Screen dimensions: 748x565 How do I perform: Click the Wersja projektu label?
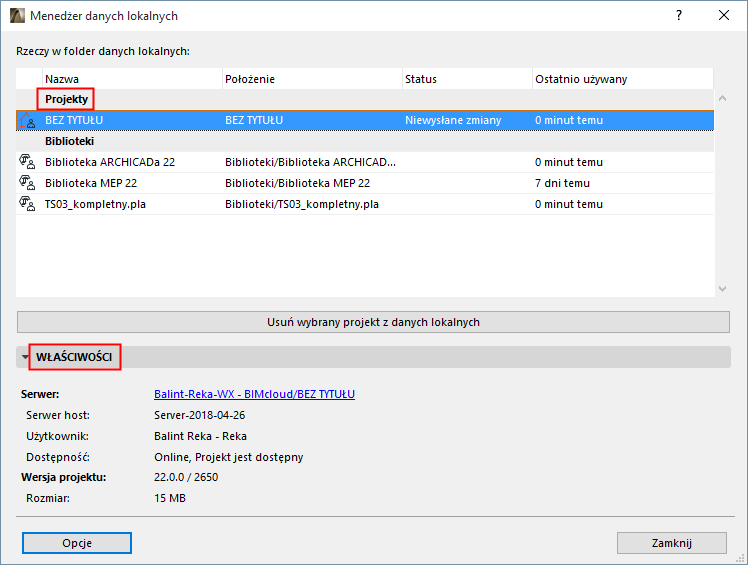[63, 477]
